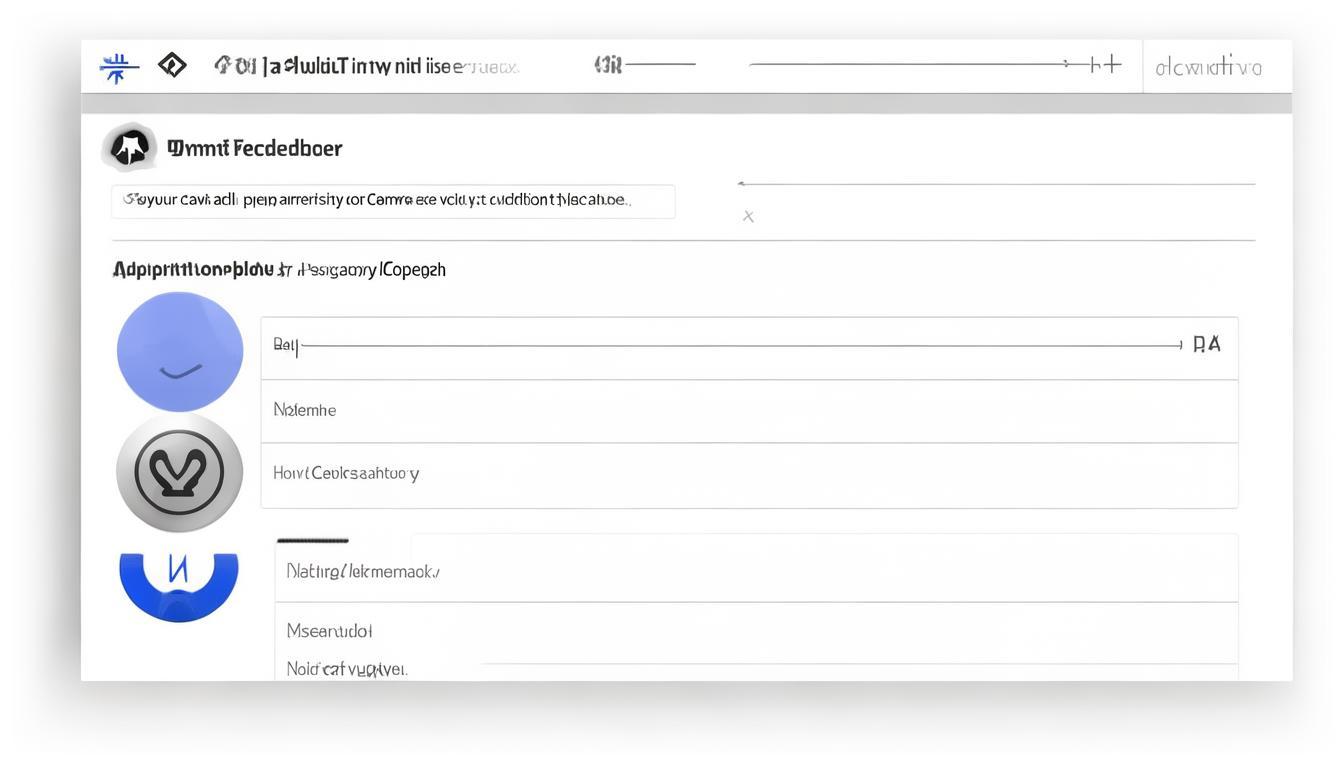Screen dimensions: 1344x768
Task: Click the blue snowflake icon in the top bar
Action: (118, 67)
